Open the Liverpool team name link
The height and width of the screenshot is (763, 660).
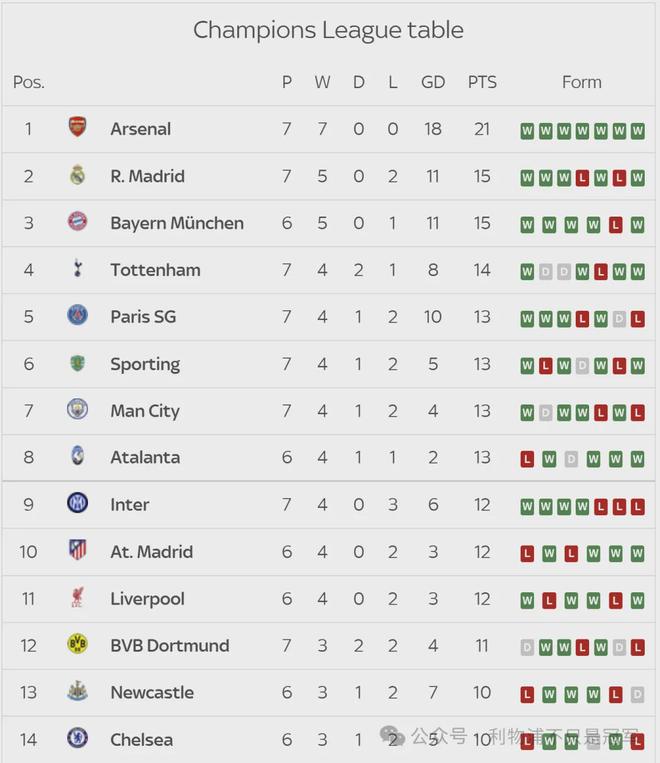147,598
